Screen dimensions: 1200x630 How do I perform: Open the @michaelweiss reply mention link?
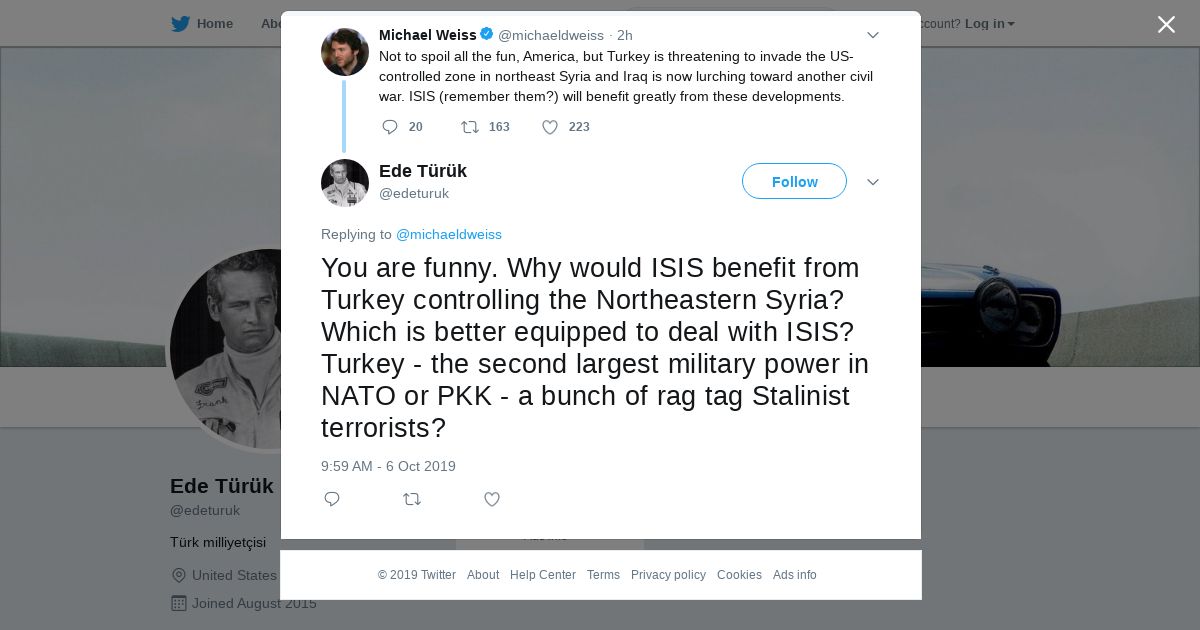(449, 234)
